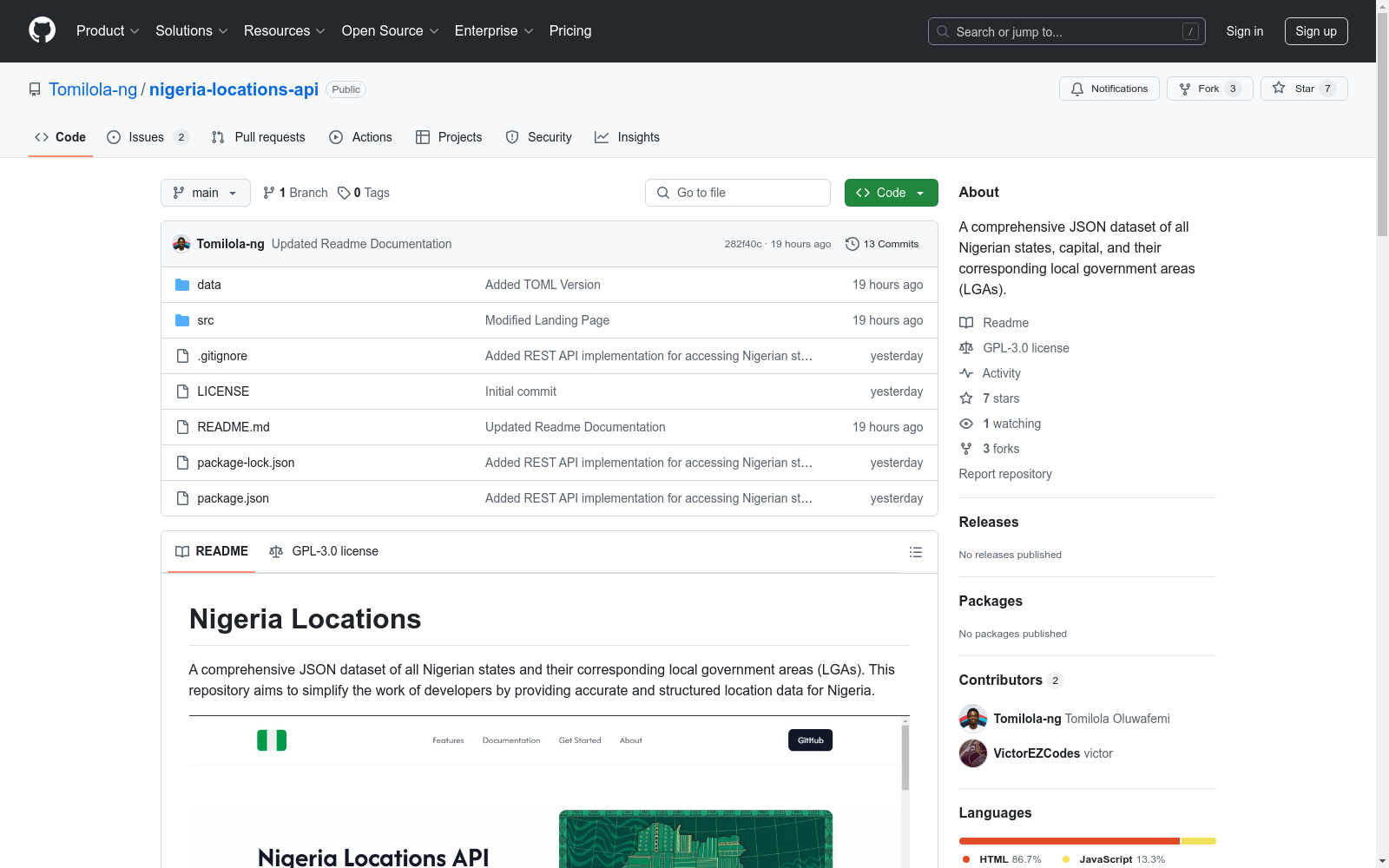Click Tomilola-ng contributor avatar
The width and height of the screenshot is (1389, 868).
pyautogui.click(x=973, y=719)
